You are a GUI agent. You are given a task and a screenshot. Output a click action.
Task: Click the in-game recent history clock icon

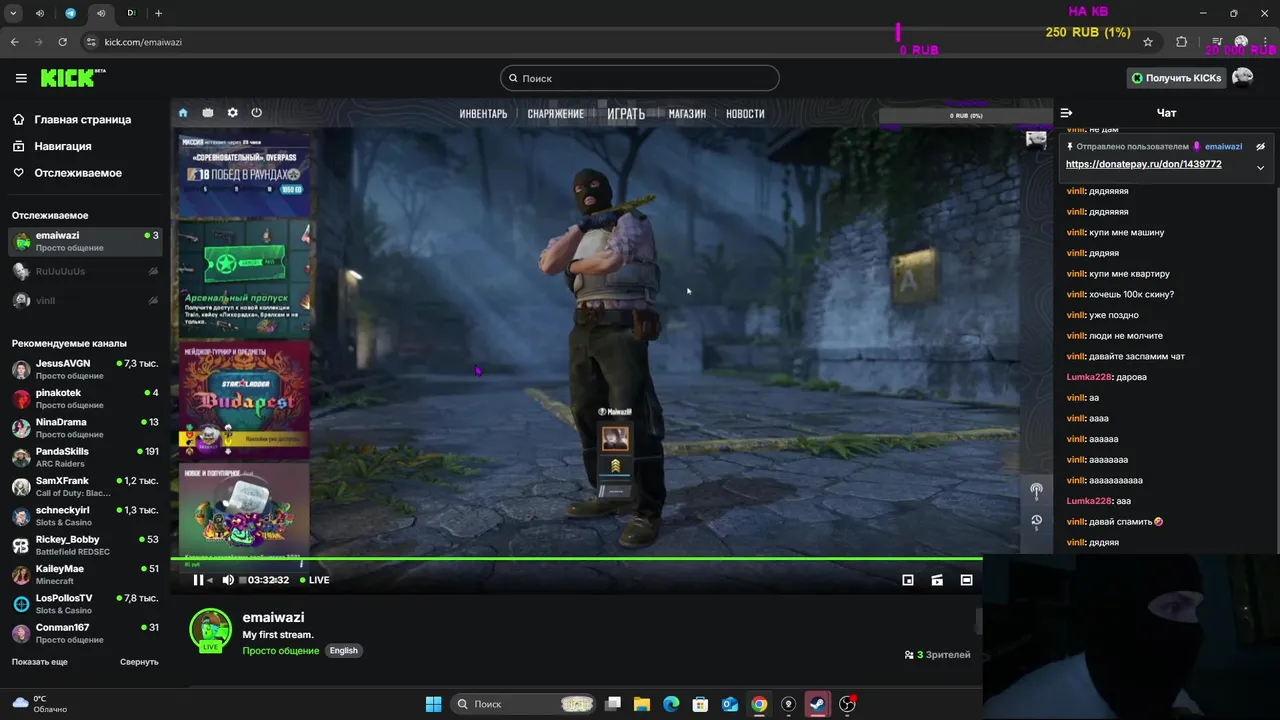click(1036, 521)
